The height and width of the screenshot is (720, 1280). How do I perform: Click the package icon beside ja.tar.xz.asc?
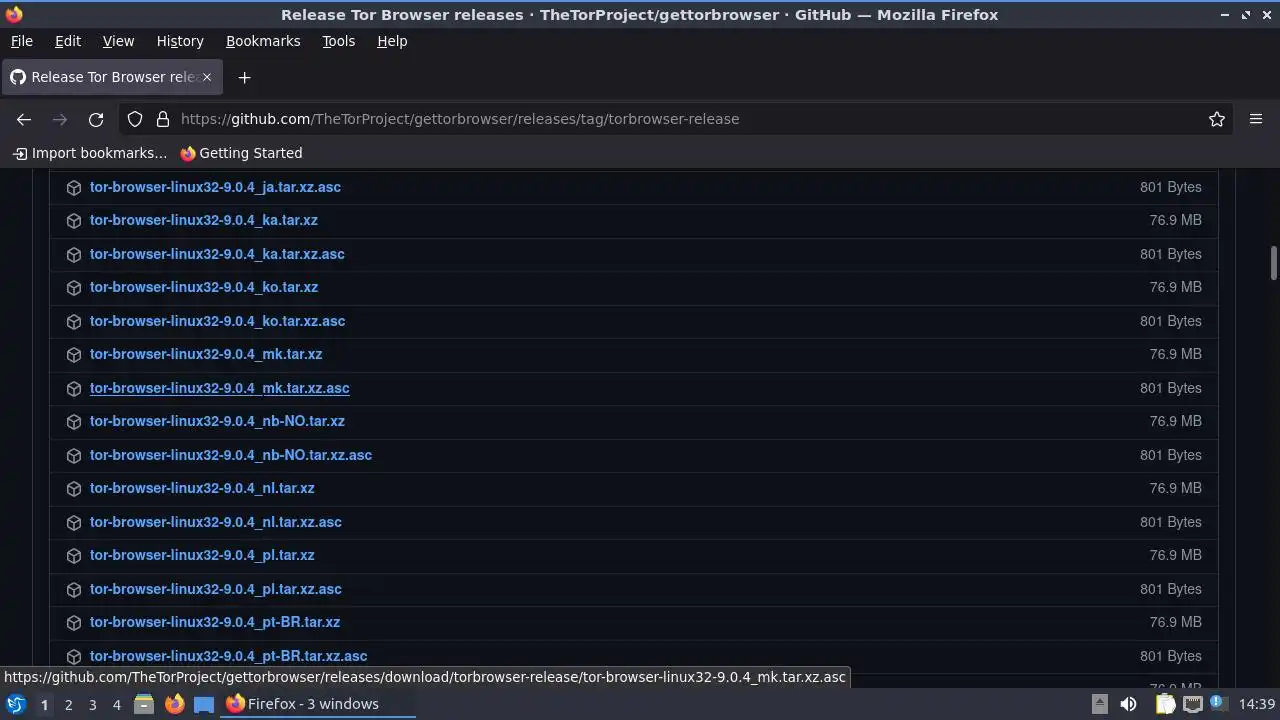[x=73, y=187]
